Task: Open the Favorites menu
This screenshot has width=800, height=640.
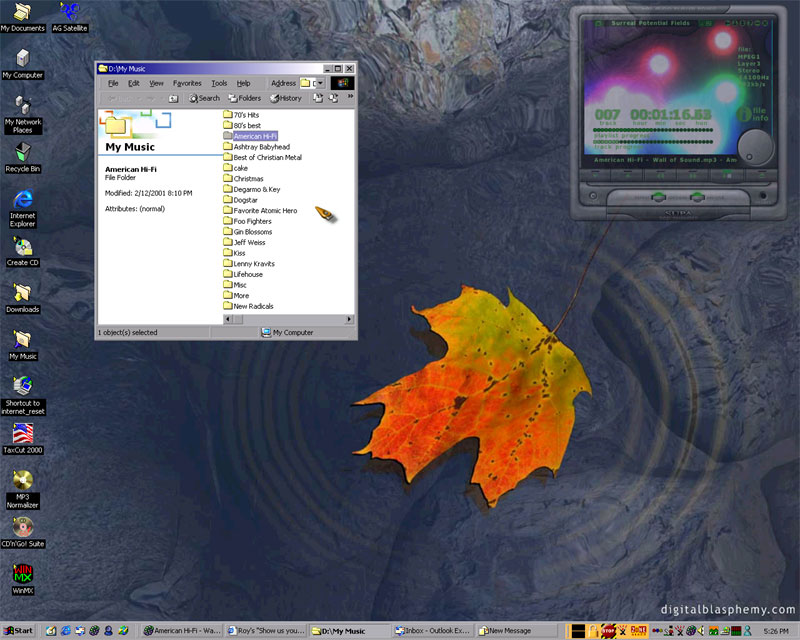Action: 187,84
